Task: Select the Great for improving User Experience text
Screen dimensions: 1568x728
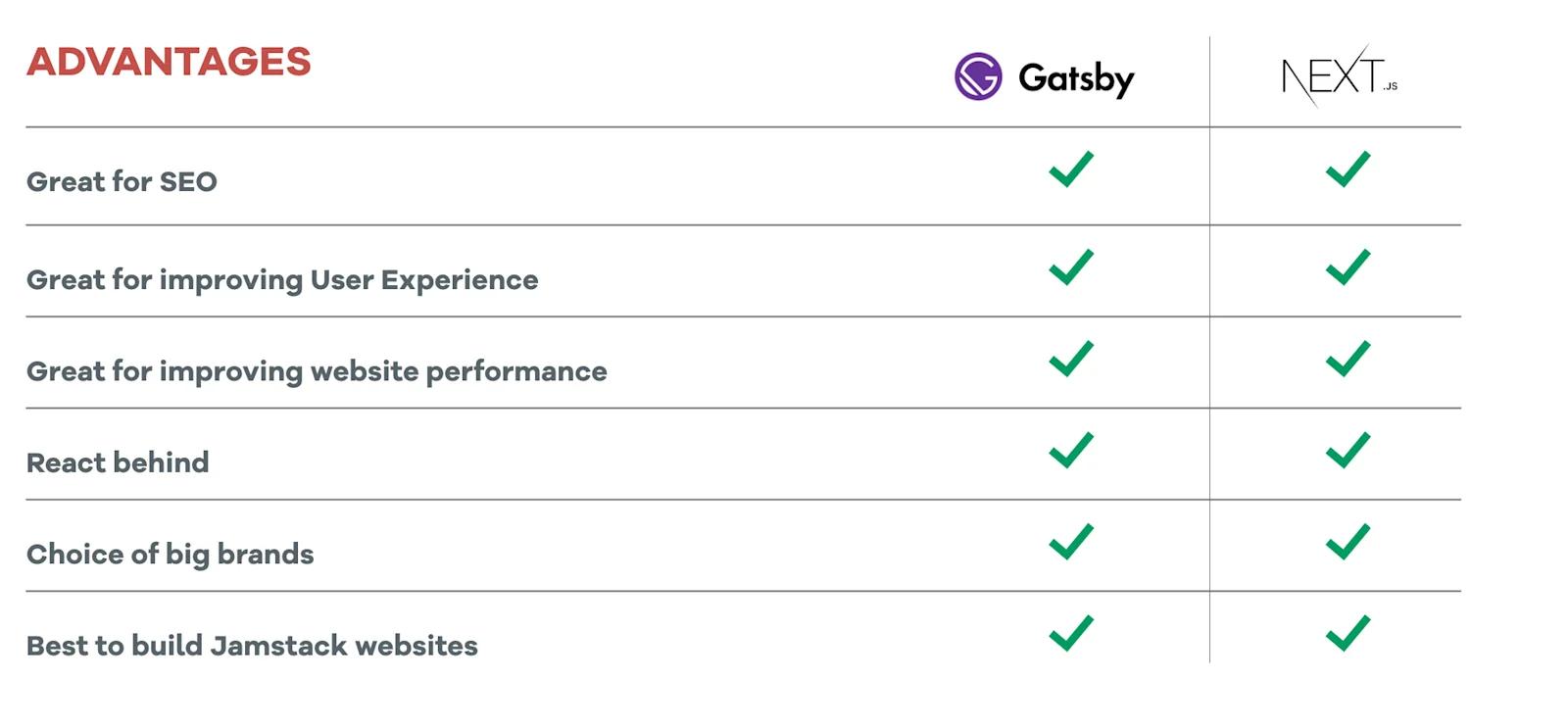Action: [x=282, y=280]
